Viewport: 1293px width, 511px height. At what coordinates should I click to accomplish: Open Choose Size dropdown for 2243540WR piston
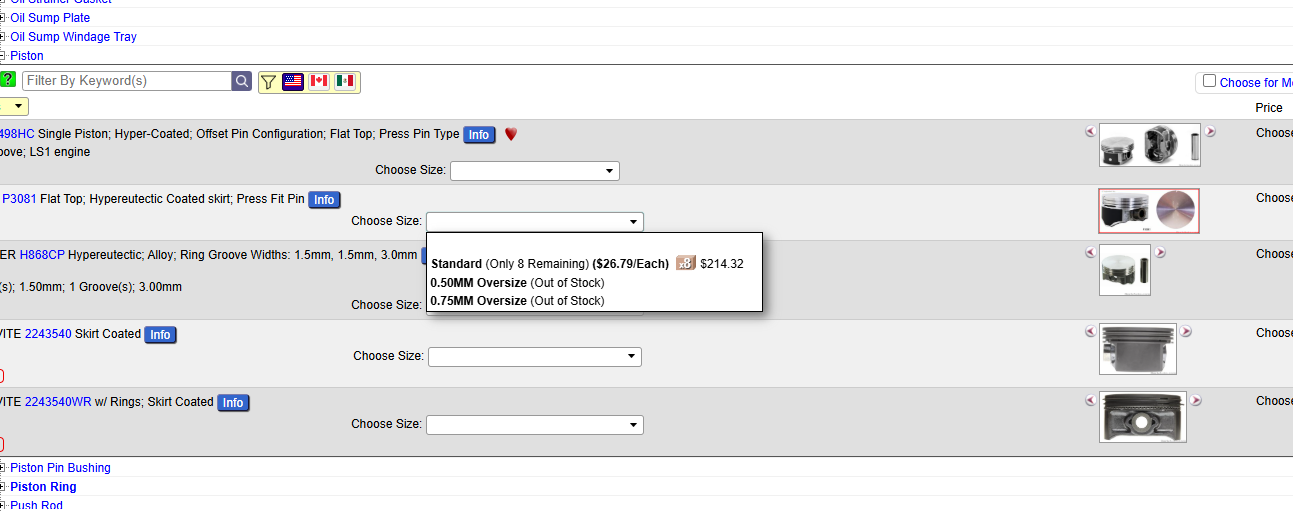click(x=534, y=425)
